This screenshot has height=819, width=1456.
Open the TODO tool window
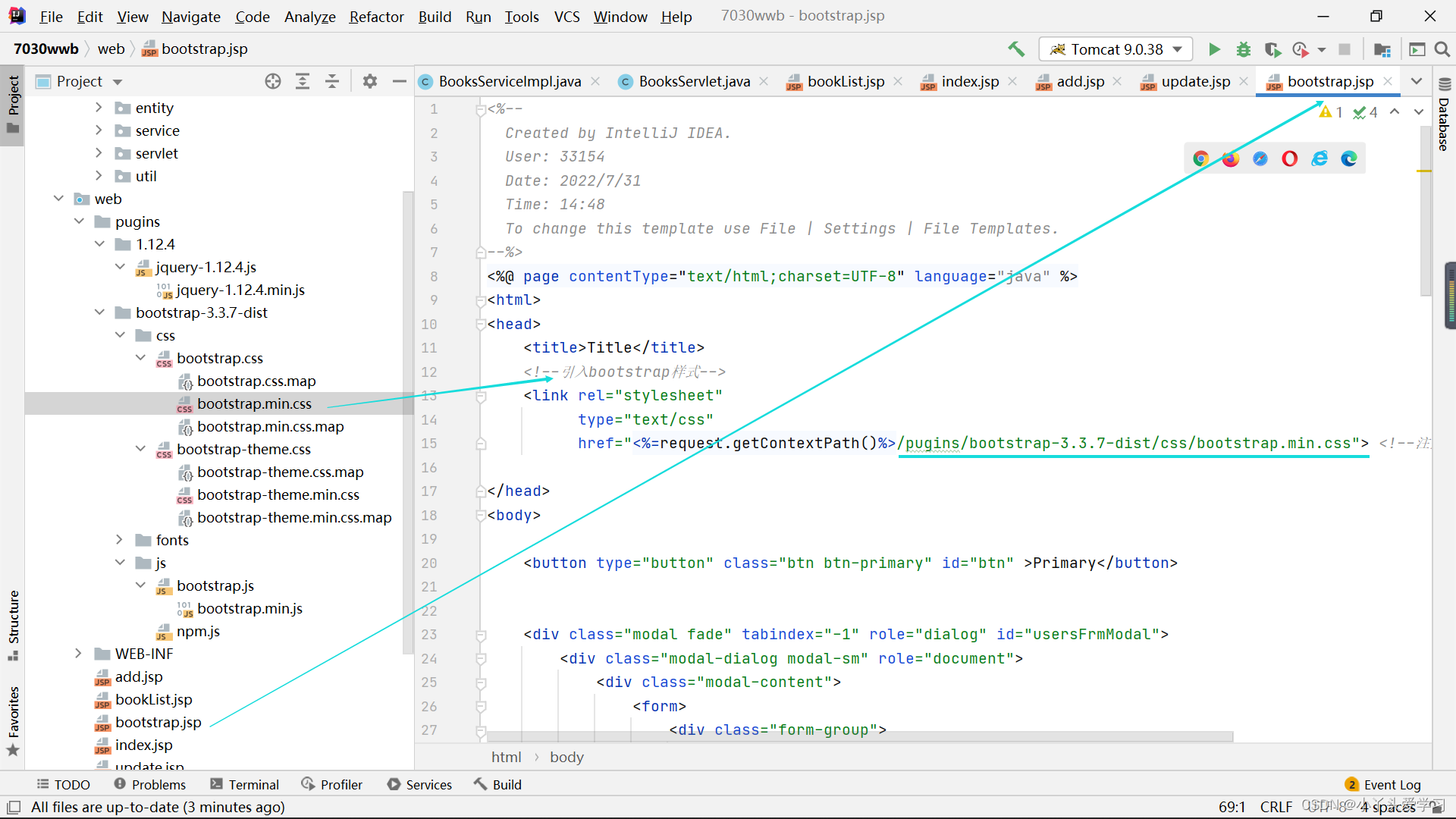coord(64,784)
